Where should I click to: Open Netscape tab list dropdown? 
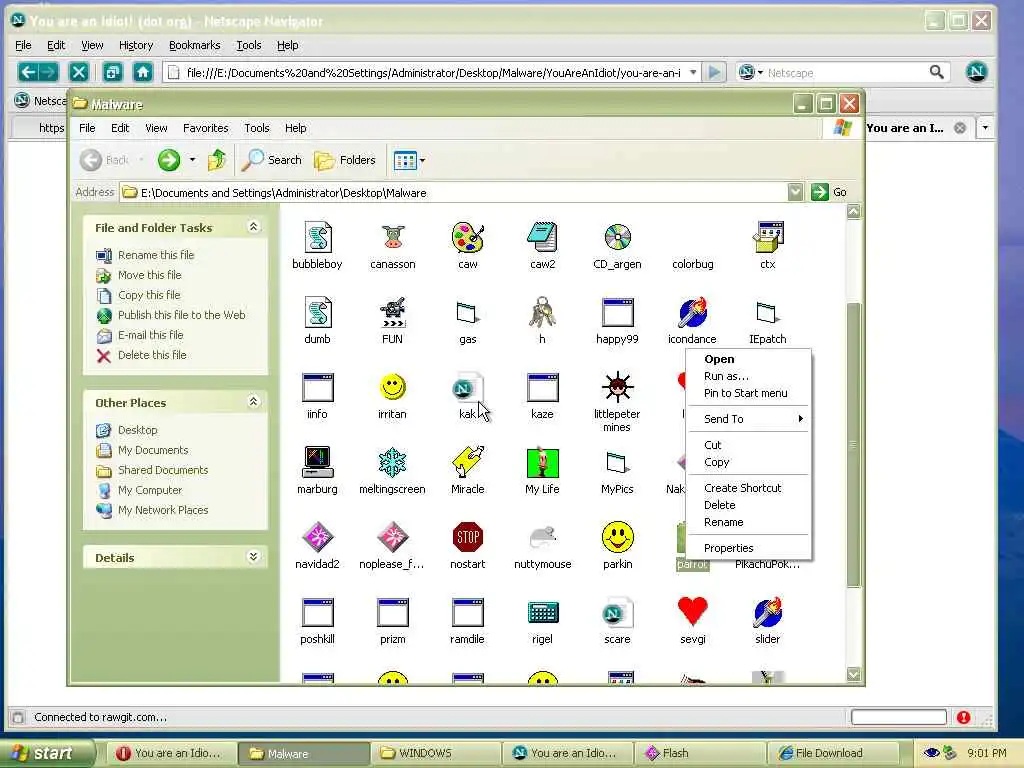tap(985, 128)
